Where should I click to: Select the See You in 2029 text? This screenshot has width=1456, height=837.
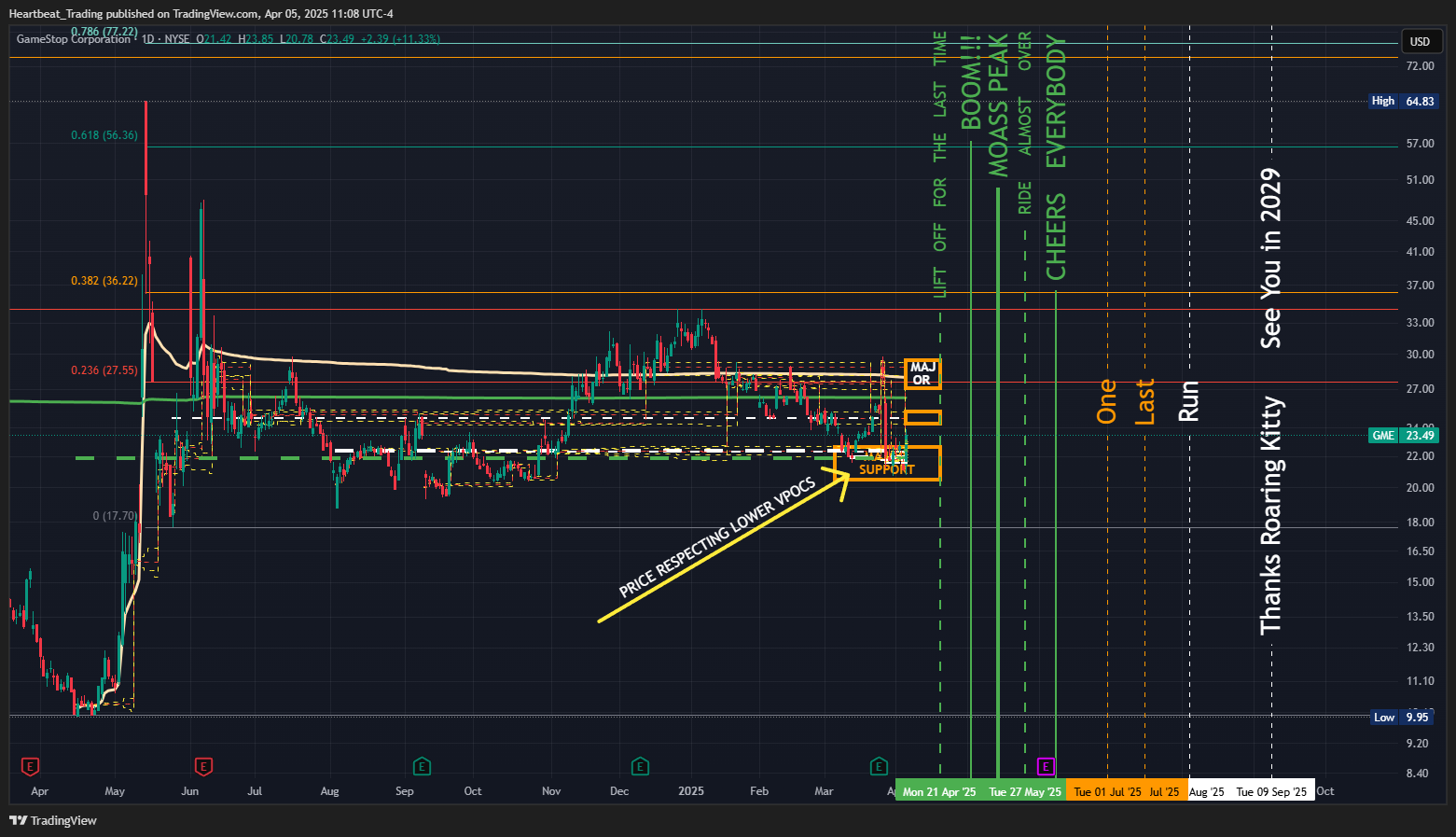click(x=1270, y=258)
